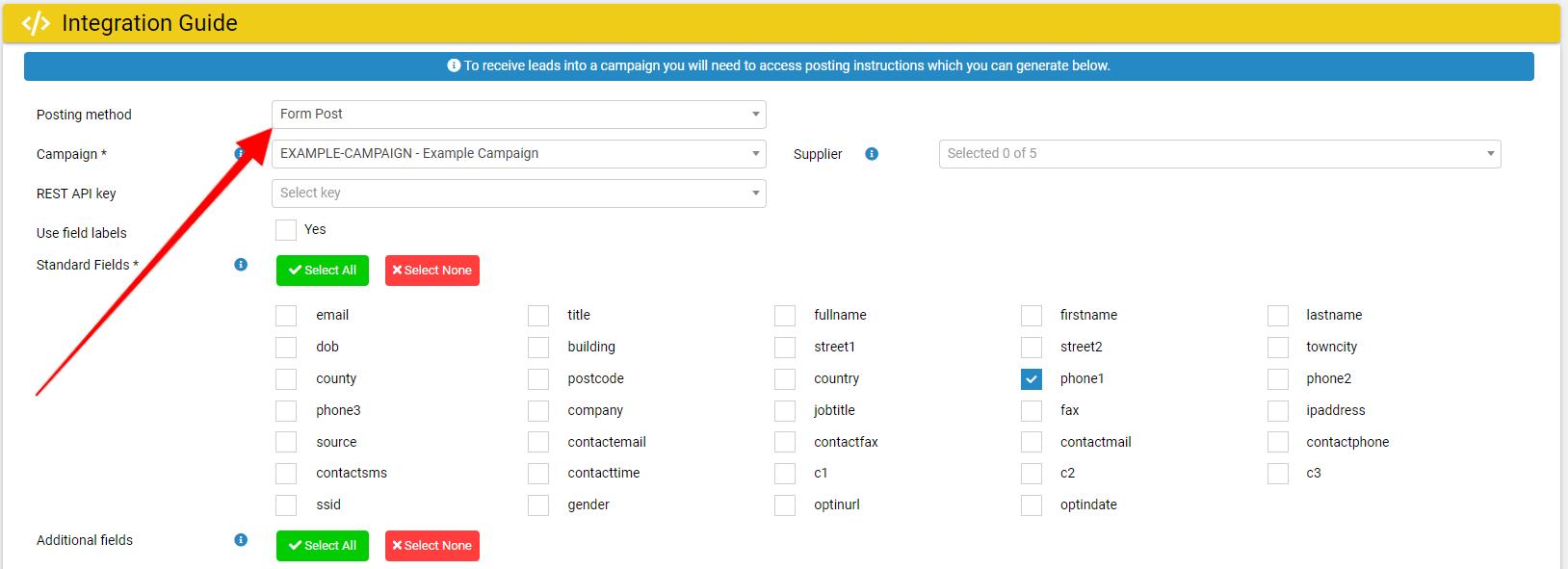The width and height of the screenshot is (1568, 569).
Task: Click Select All for Additional fields
Action: [x=322, y=546]
